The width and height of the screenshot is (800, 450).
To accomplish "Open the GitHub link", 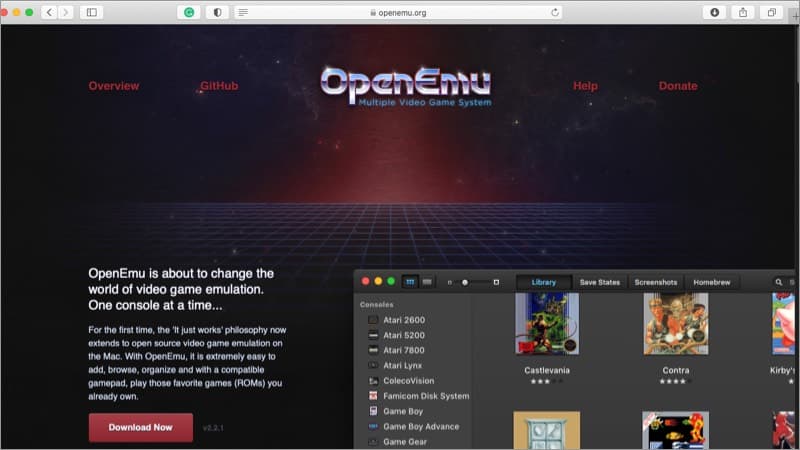I will coord(219,86).
